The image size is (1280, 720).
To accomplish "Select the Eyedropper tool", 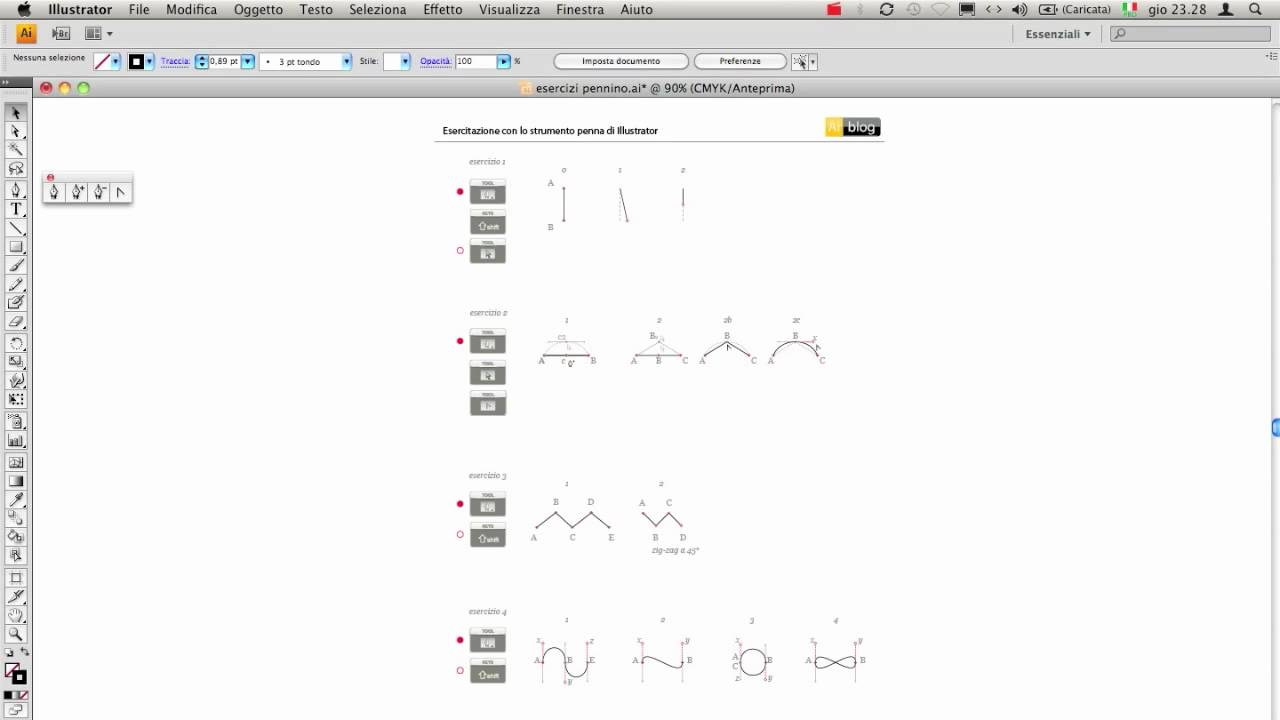I will pos(16,500).
